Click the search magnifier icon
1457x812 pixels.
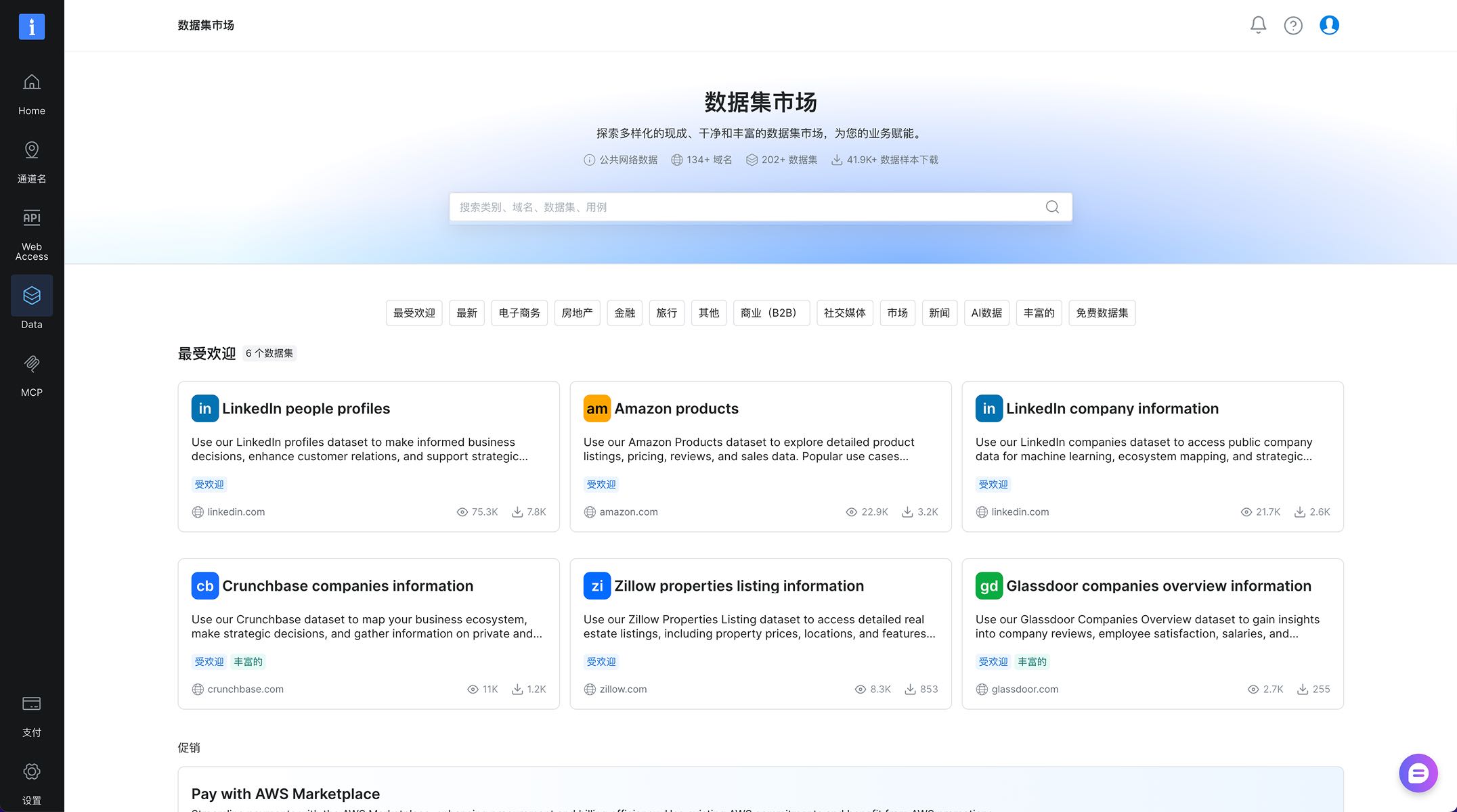point(1052,207)
